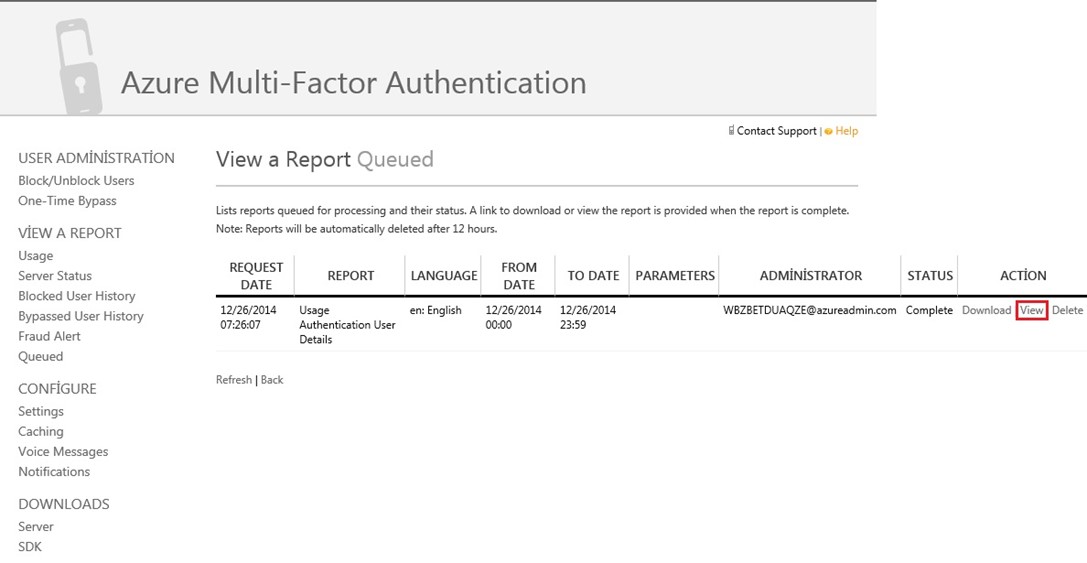Select the administrator email WBZBETDUAQZE@azureadmin.com

pos(810,310)
